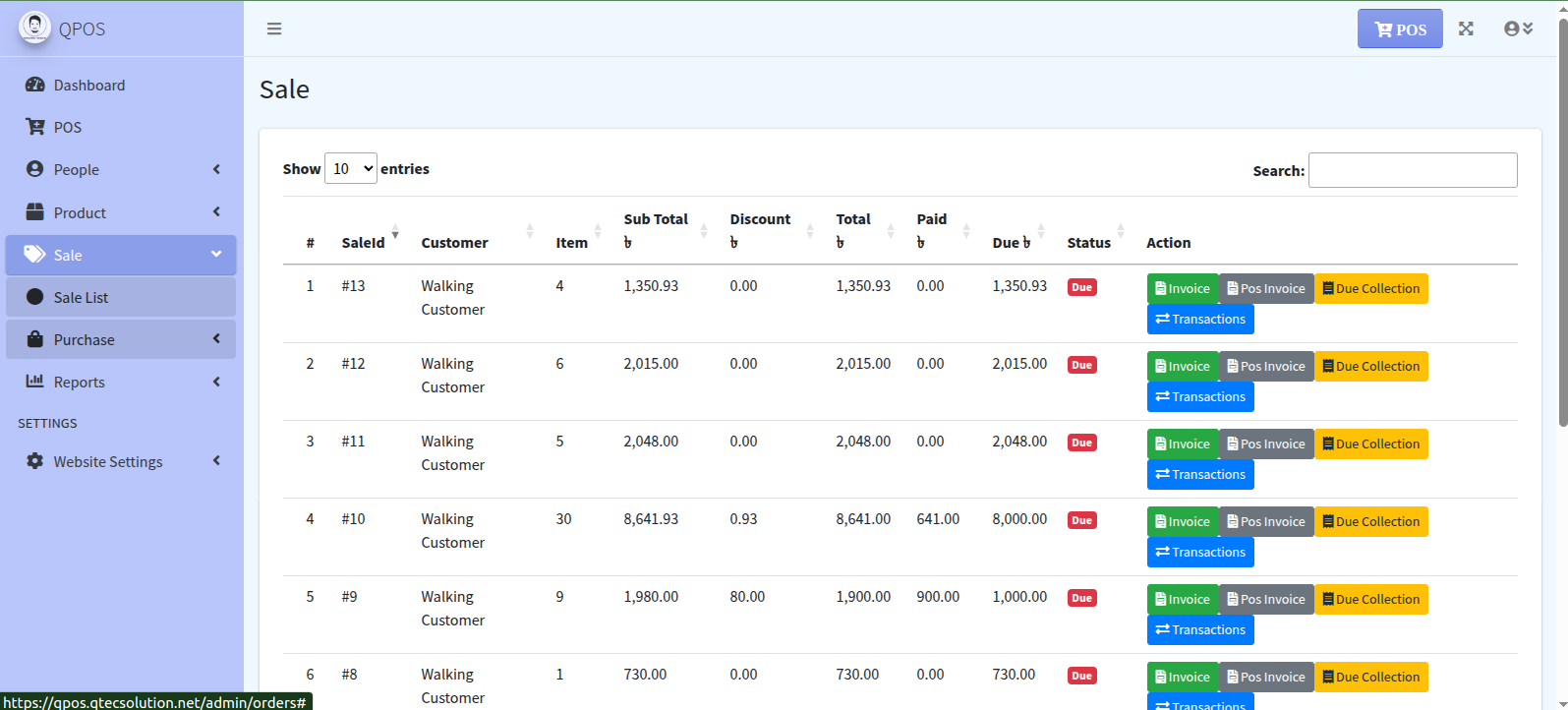Viewport: 1568px width, 710px height.
Task: Click the Dashboard gauge icon
Action: pyautogui.click(x=35, y=85)
